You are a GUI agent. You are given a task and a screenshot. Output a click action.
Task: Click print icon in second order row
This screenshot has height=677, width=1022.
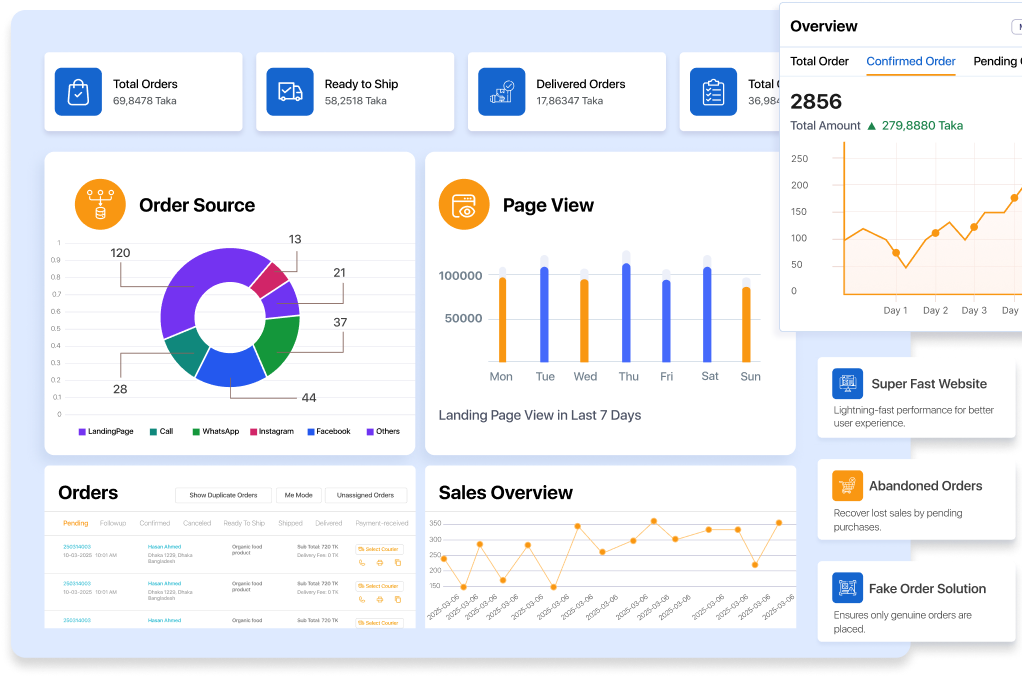[380, 599]
